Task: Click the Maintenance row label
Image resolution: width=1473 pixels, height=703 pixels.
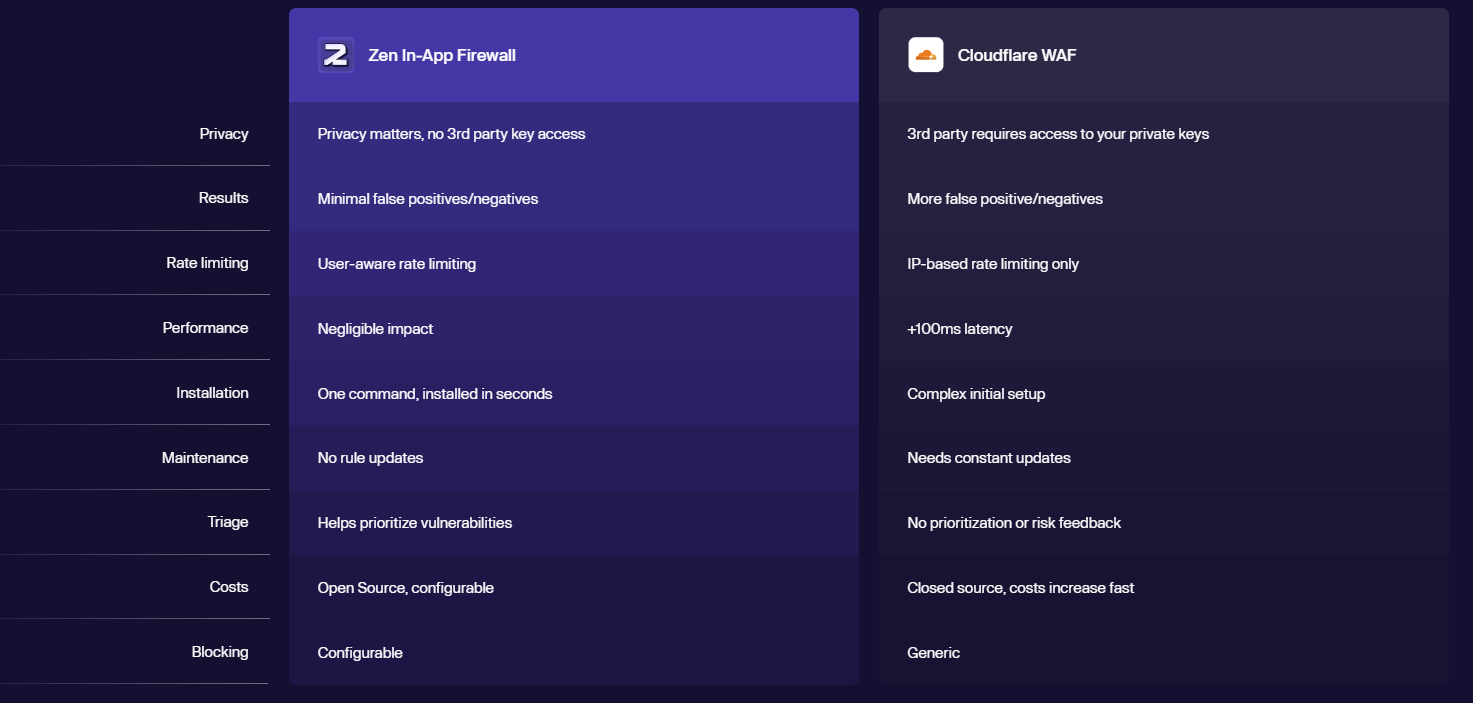Action: [x=205, y=458]
